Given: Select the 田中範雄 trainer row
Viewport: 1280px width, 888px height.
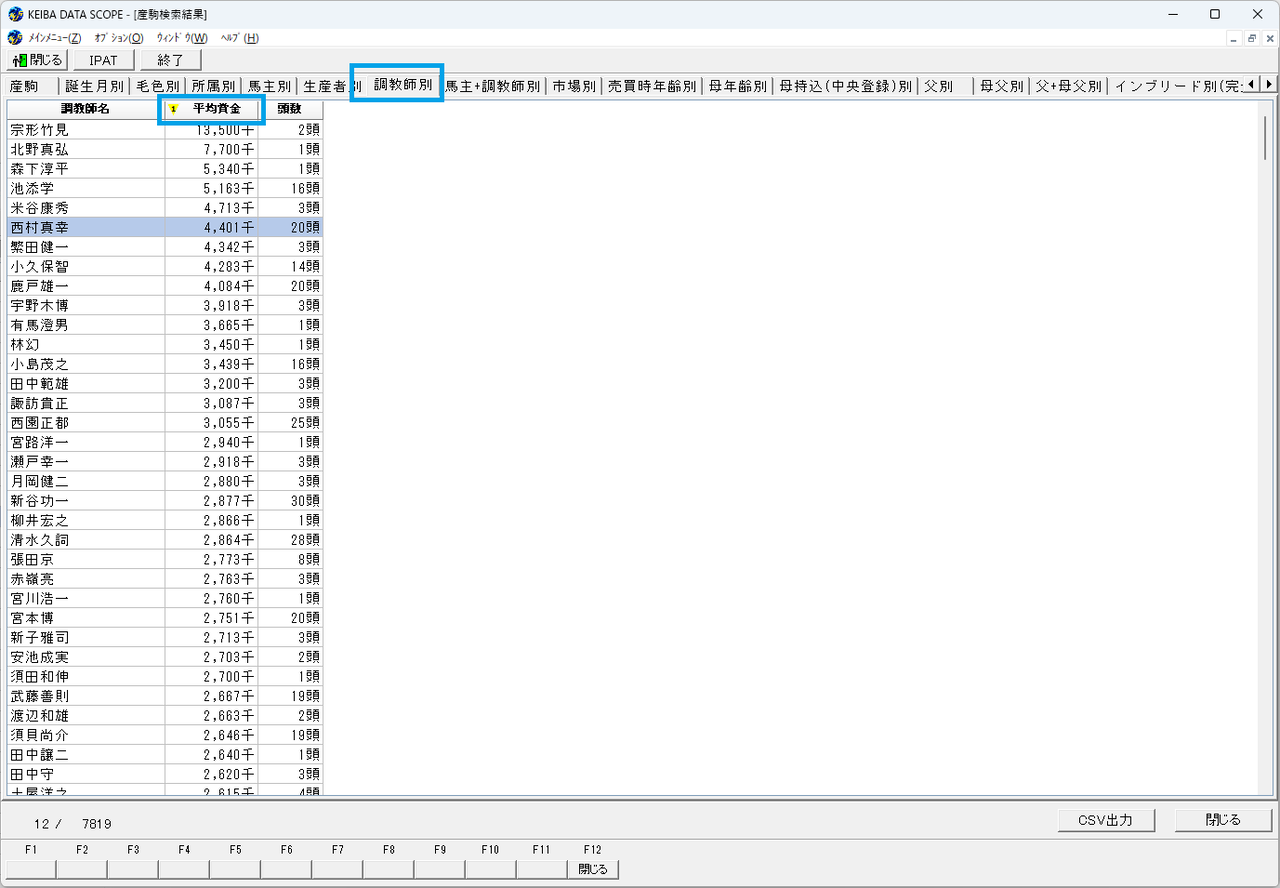Looking at the screenshot, I should click(x=165, y=384).
